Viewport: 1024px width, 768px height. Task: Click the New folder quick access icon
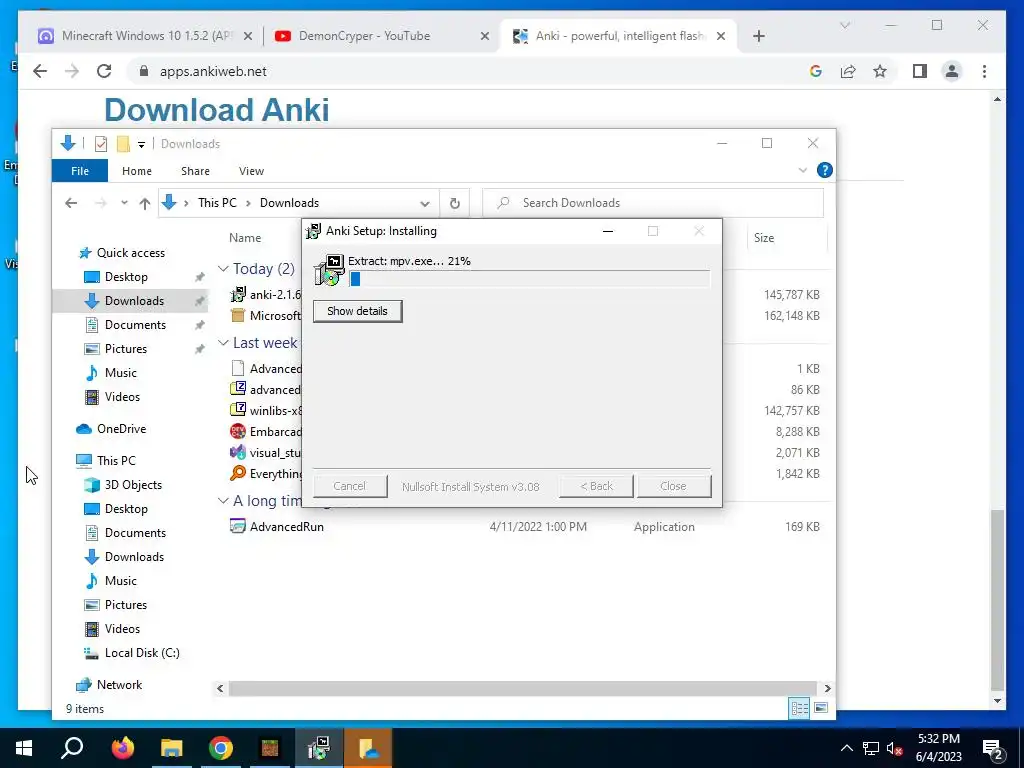(x=123, y=144)
